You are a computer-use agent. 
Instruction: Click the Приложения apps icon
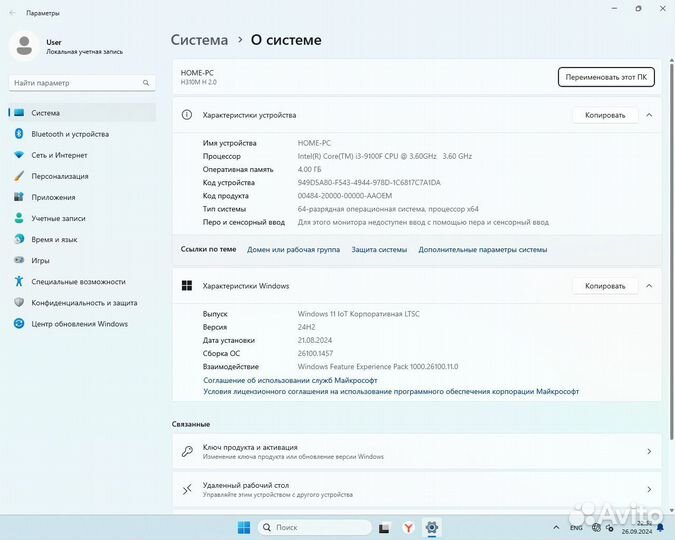click(x=19, y=197)
